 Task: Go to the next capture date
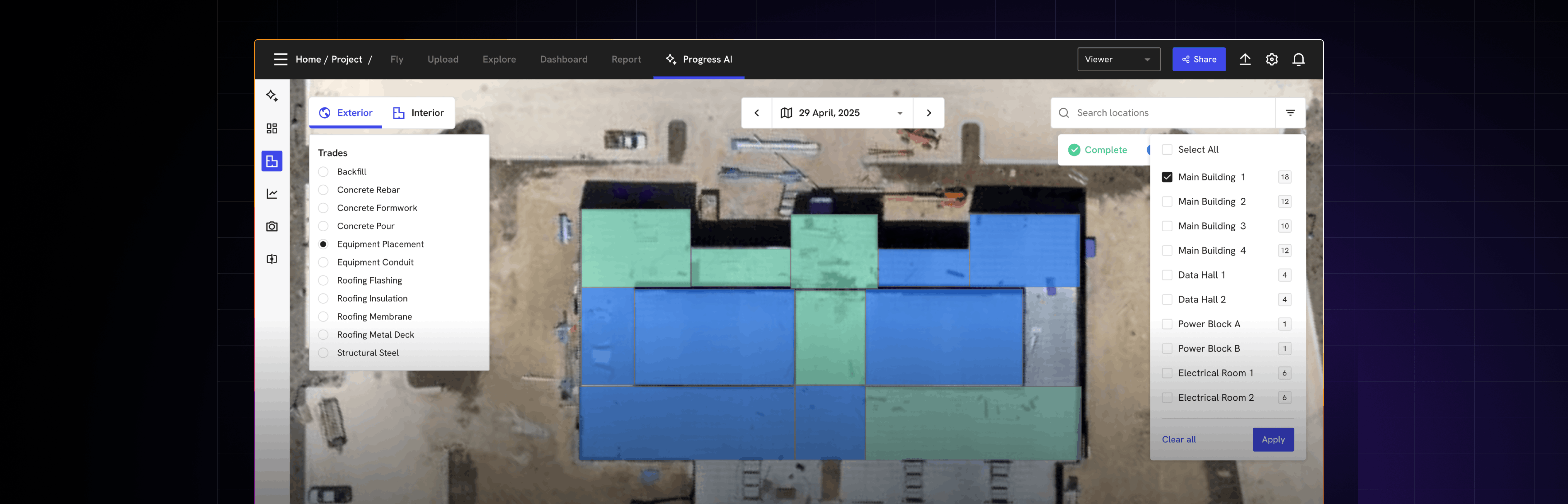[928, 113]
